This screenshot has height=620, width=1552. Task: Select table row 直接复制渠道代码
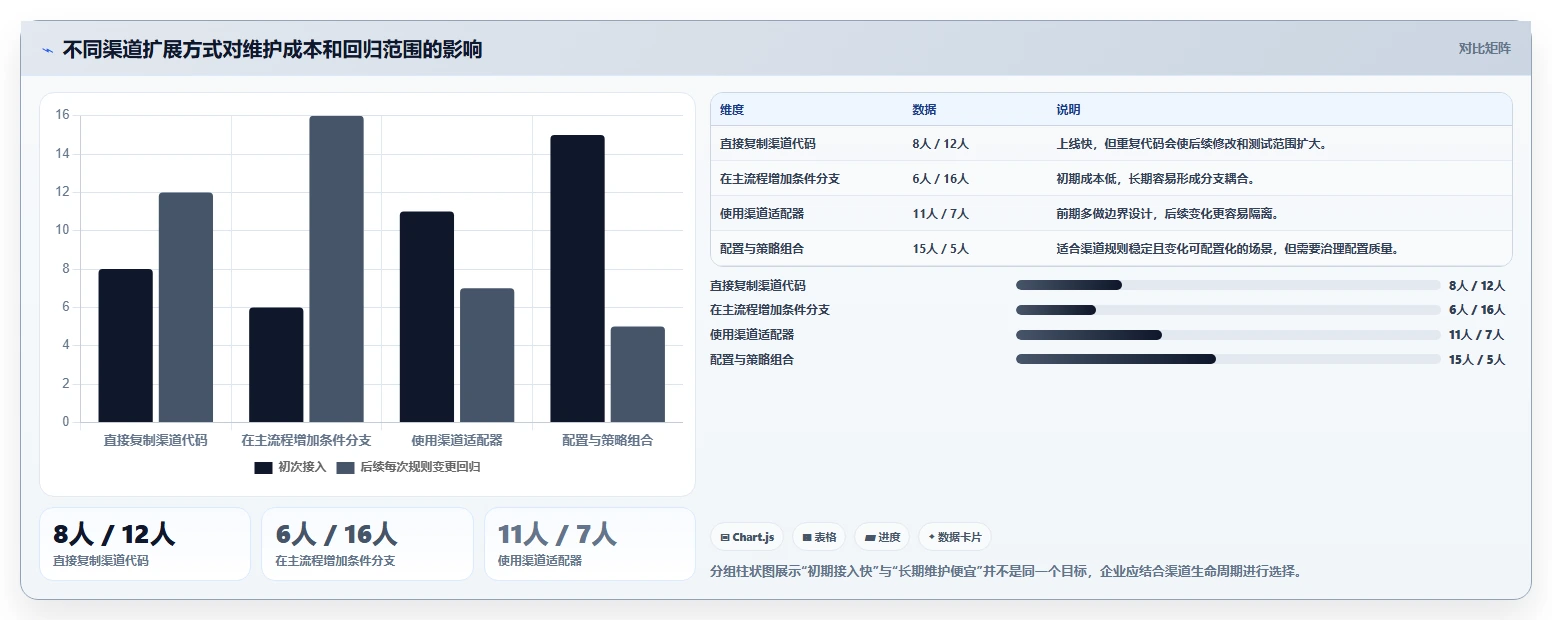pyautogui.click(x=1111, y=143)
